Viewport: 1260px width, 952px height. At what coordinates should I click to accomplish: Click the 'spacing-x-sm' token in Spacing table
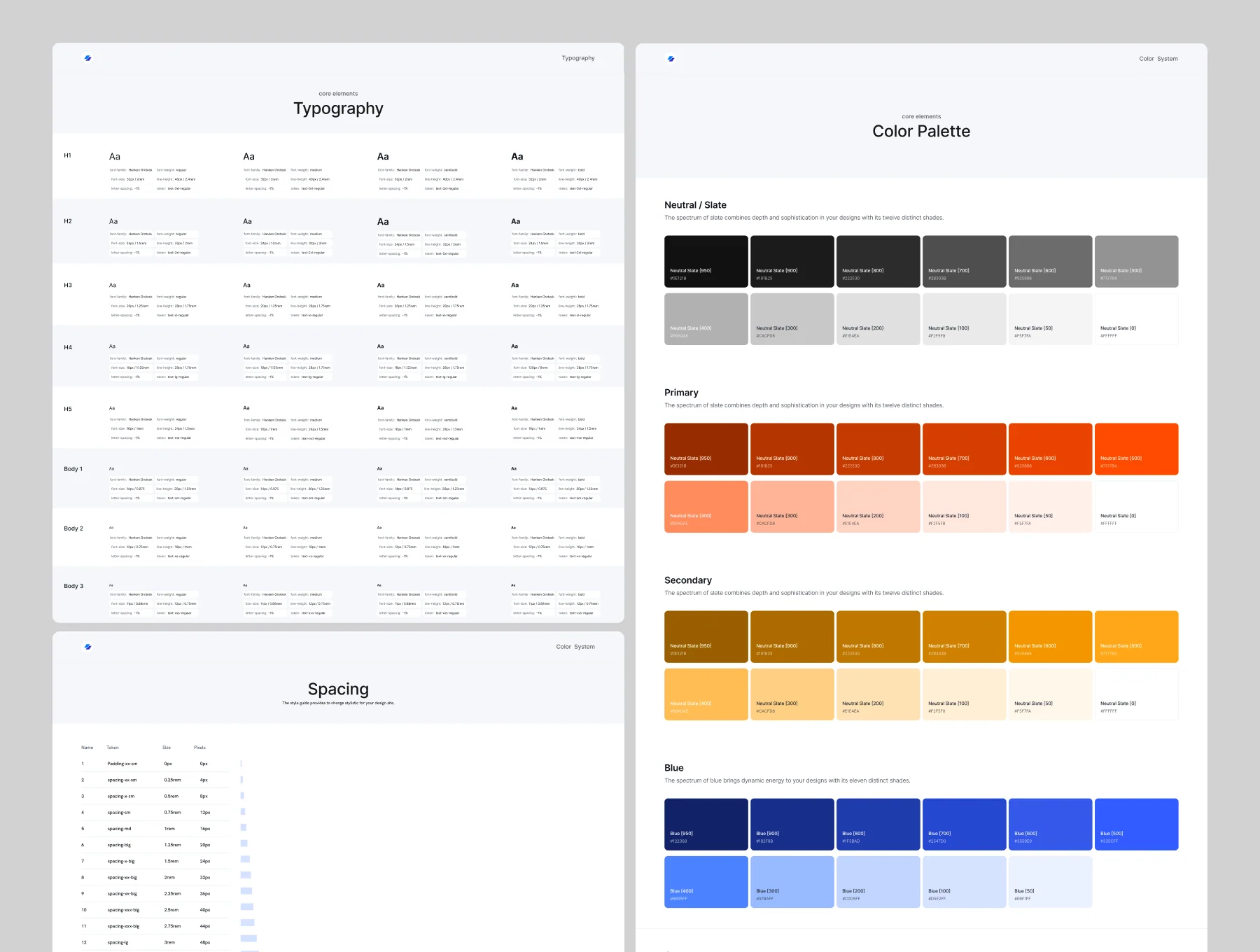tap(121, 796)
